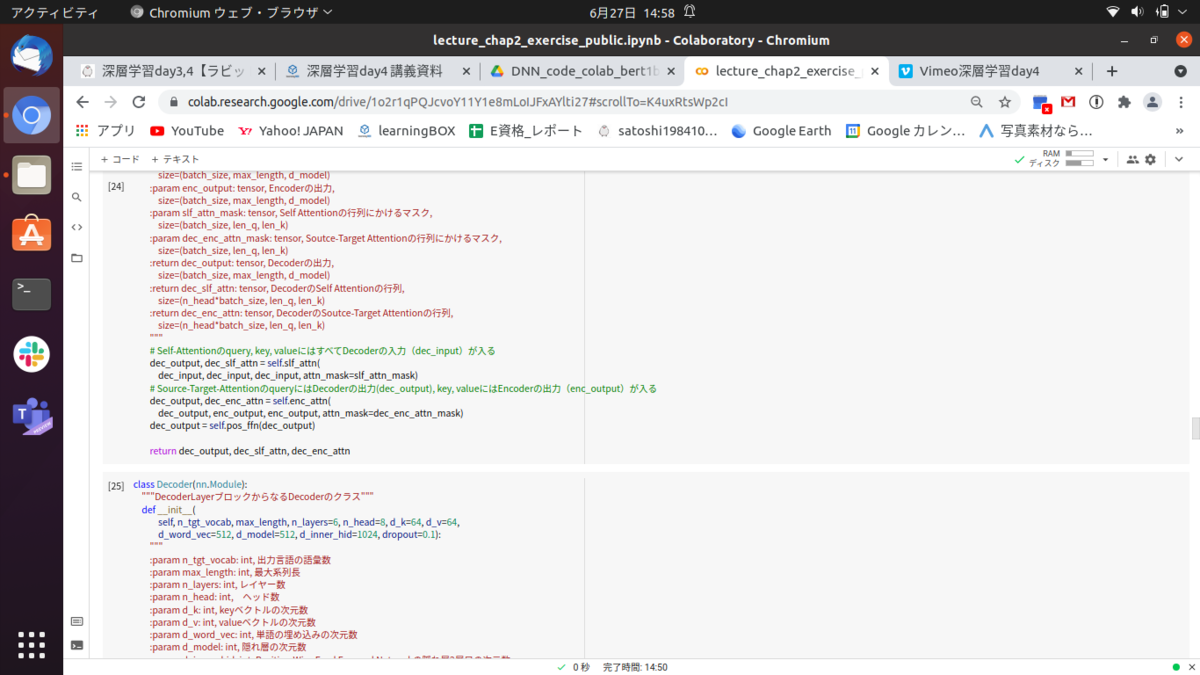Open the Google カレンダー bookmark
Image resolution: width=1200 pixels, height=675 pixels.
coord(906,131)
